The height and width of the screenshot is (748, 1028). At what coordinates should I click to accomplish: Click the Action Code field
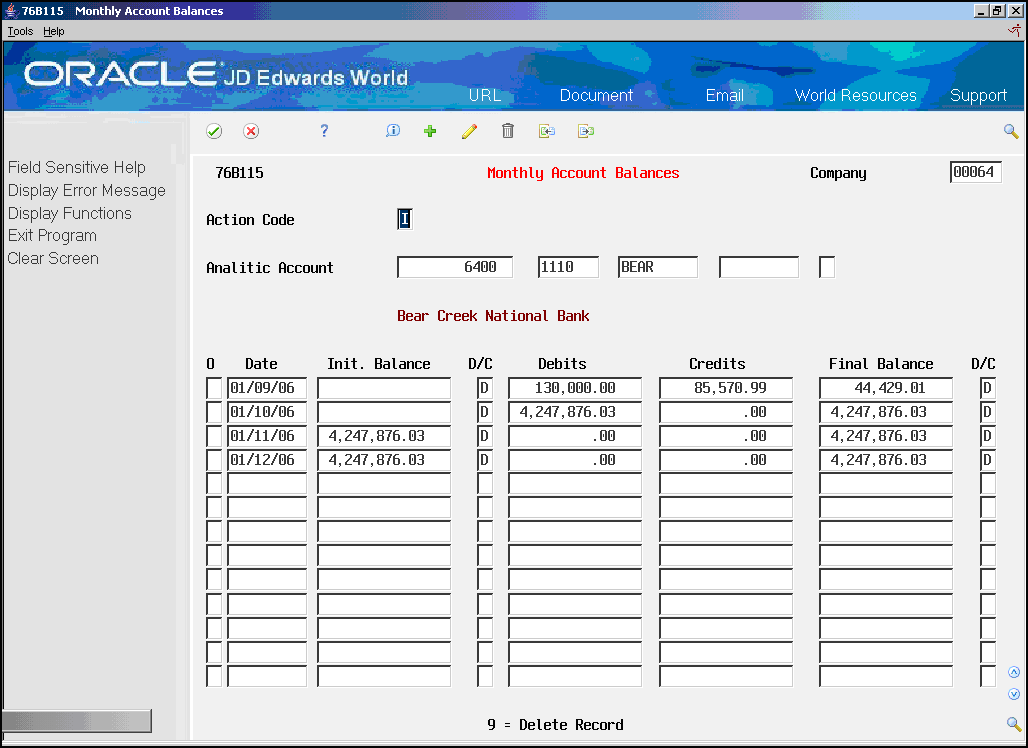pos(405,219)
